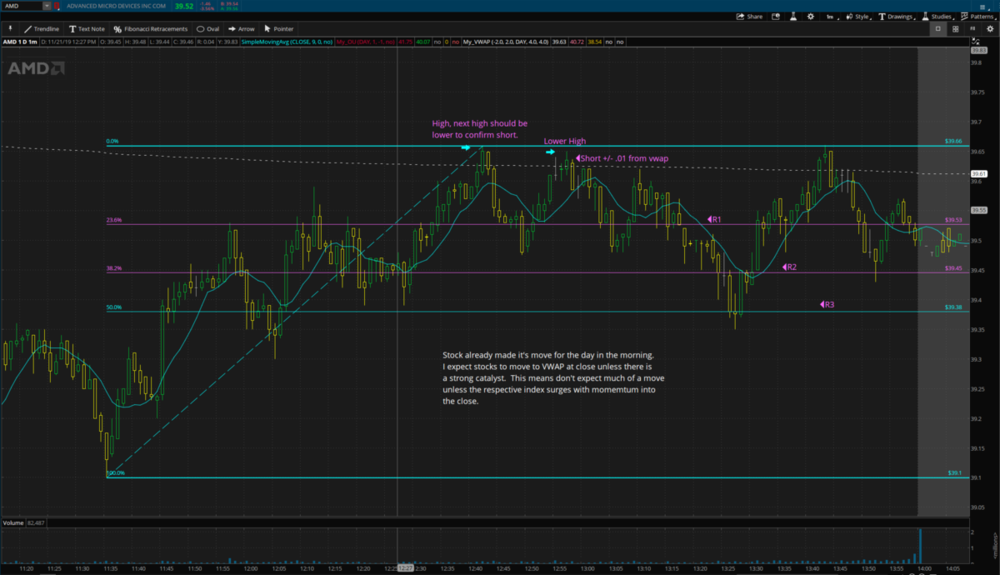Switch to the Pointer tool

279,29
